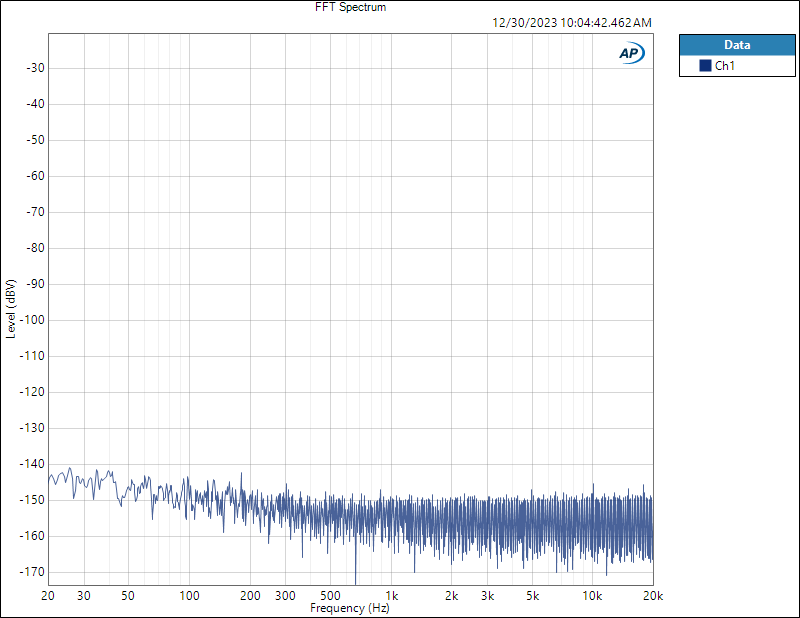The image size is (800, 618).
Task: Click the 10k X-axis tick label
Action: (592, 596)
